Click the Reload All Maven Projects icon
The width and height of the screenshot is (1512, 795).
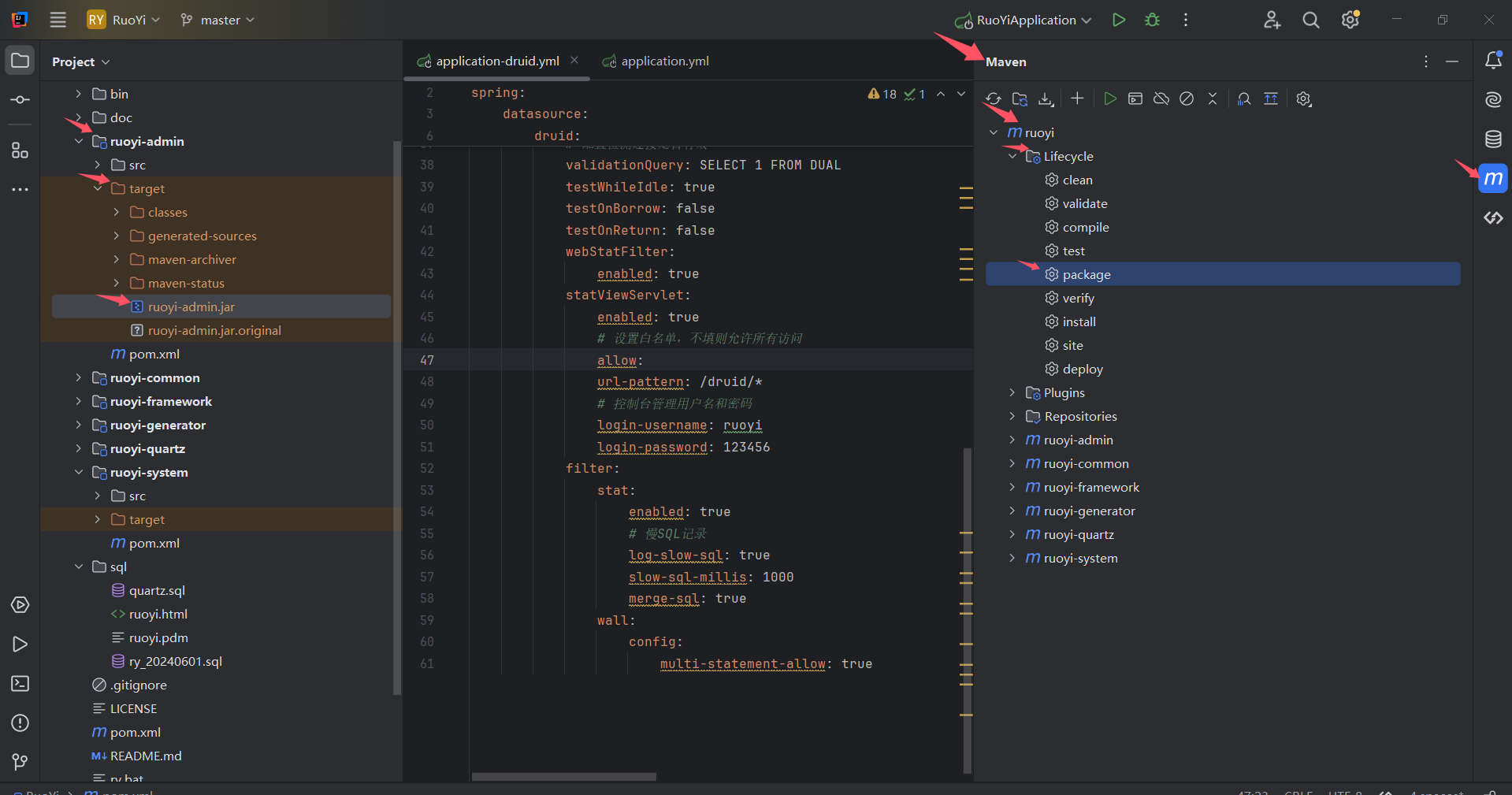(994, 99)
